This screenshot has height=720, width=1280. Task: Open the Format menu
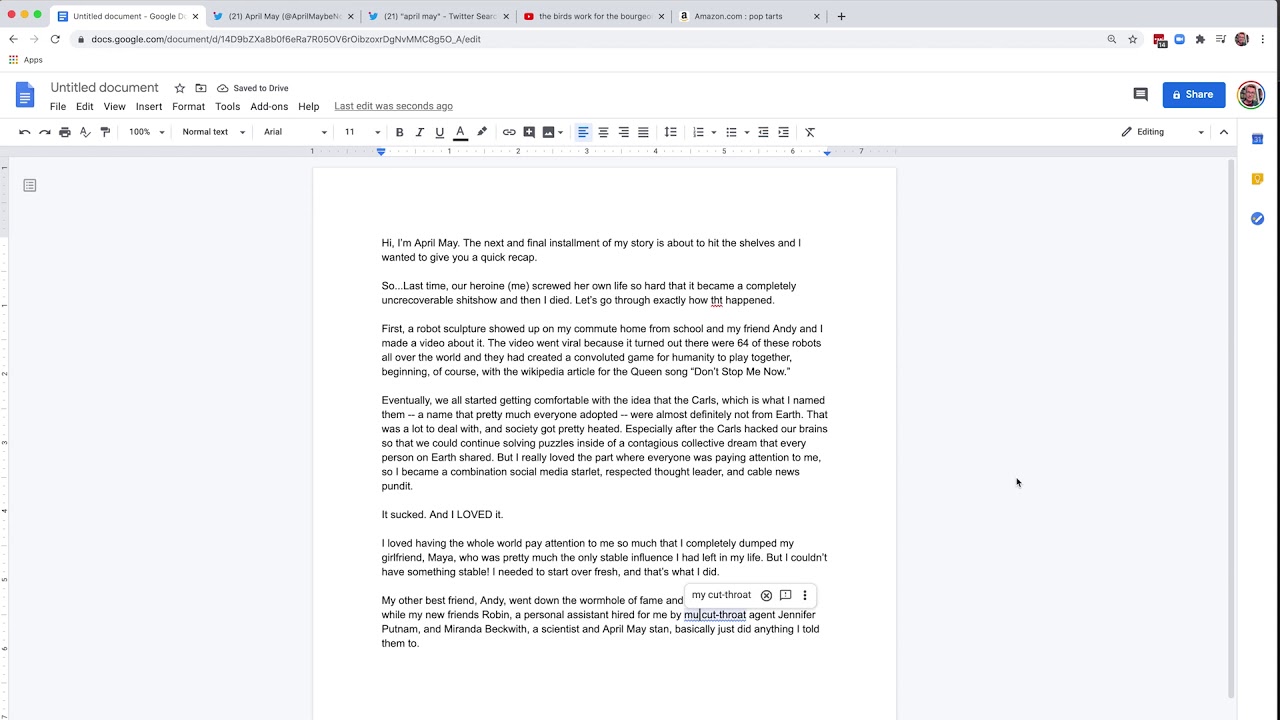(188, 106)
